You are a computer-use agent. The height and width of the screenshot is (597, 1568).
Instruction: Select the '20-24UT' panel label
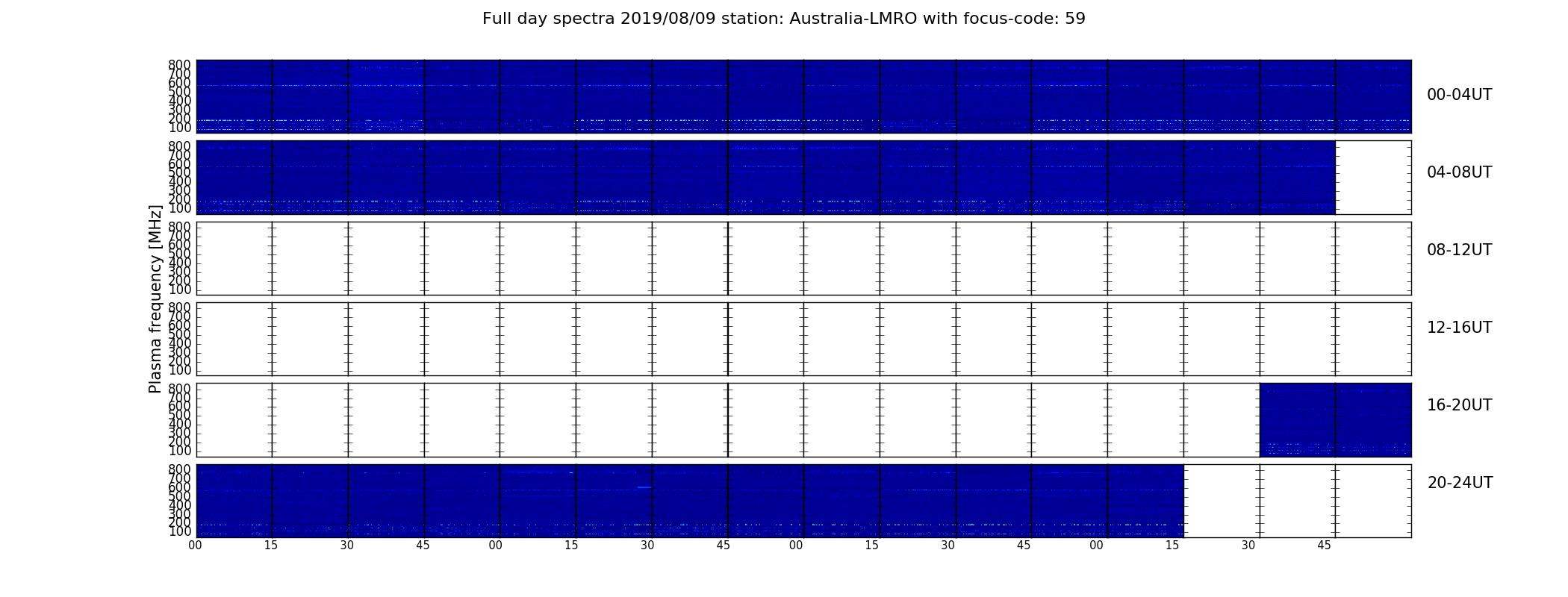pos(1460,483)
